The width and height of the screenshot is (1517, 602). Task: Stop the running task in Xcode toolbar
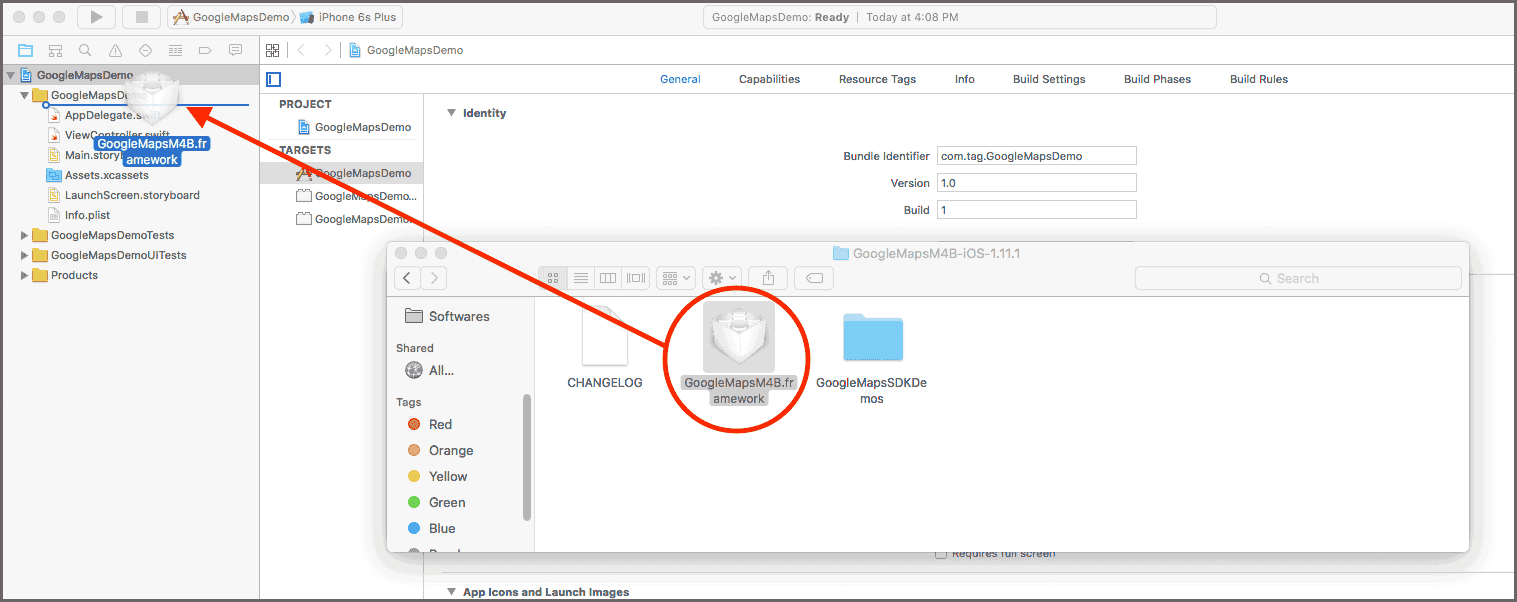click(141, 17)
